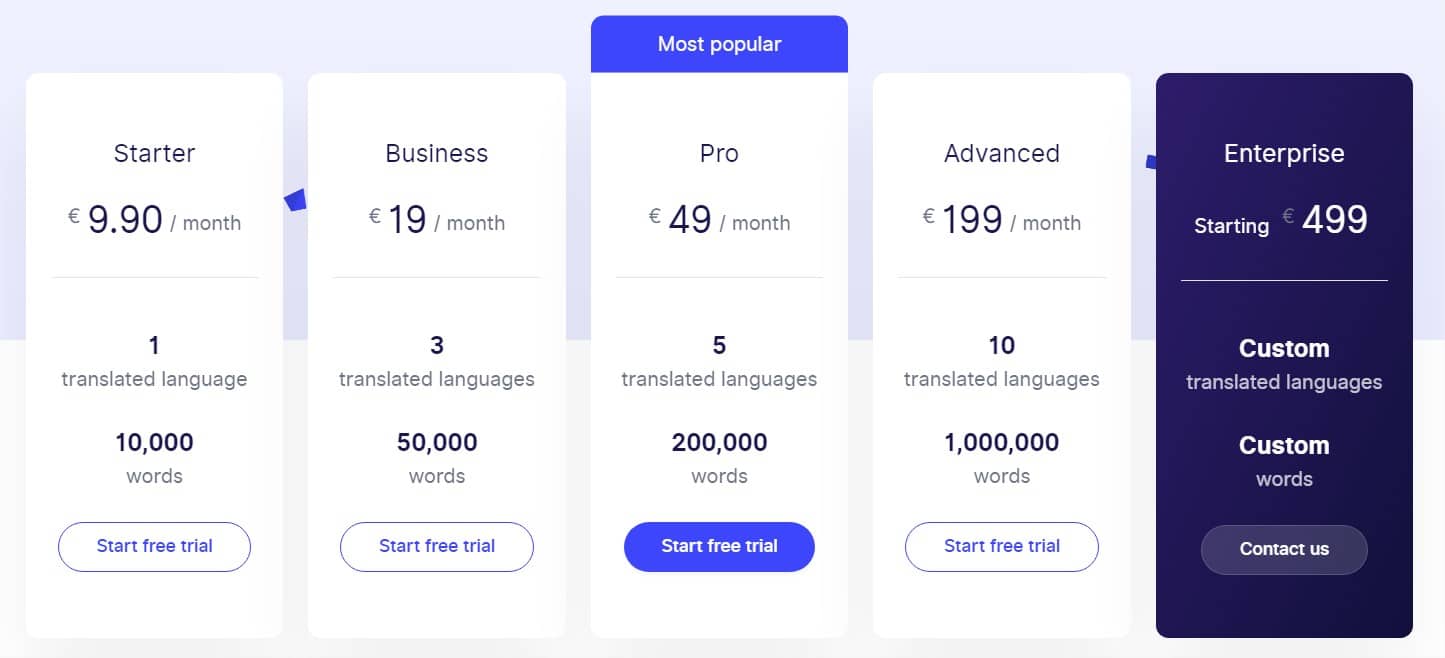Select the Business plan heading

click(x=437, y=153)
